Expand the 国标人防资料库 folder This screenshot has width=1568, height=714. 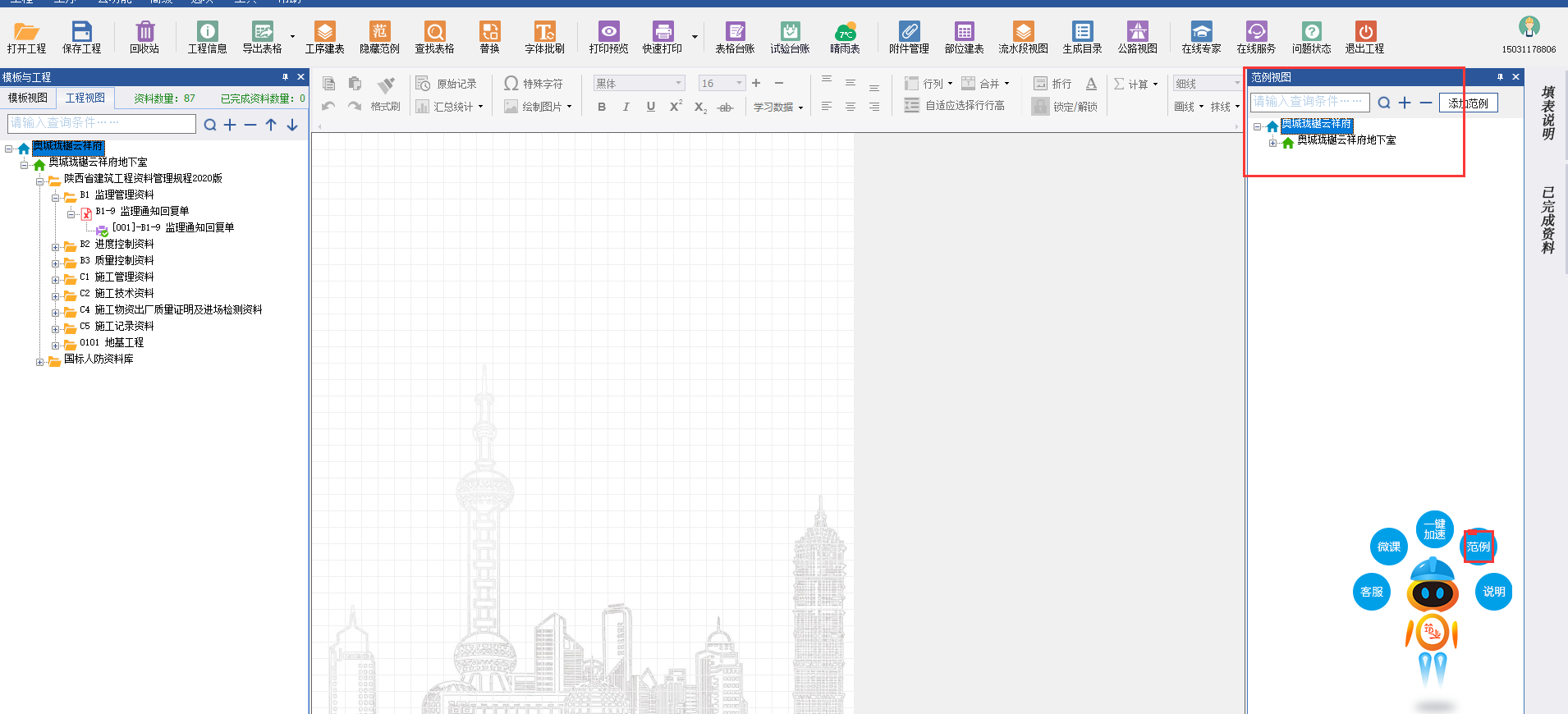pyautogui.click(x=39, y=362)
